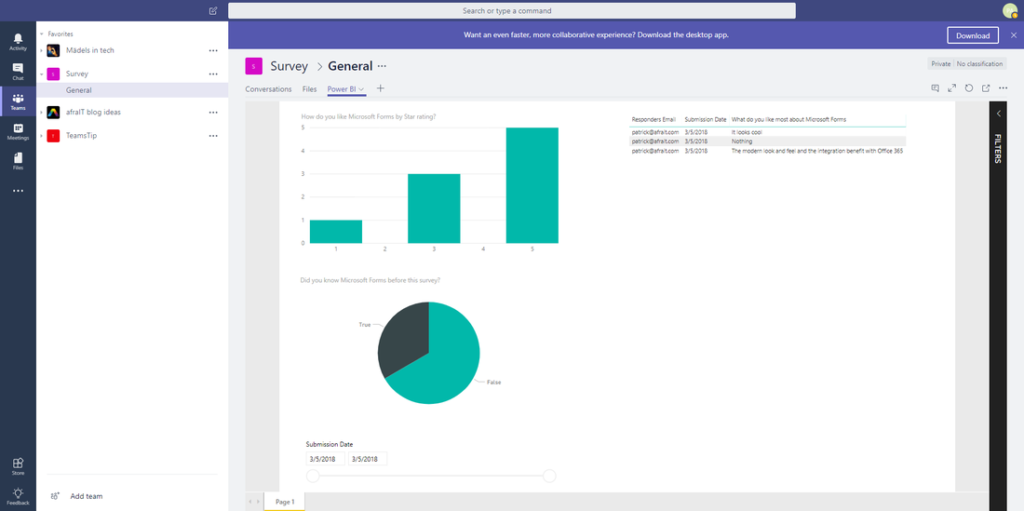Close the download desktop app banner
The image size is (1024, 511).
[1013, 35]
